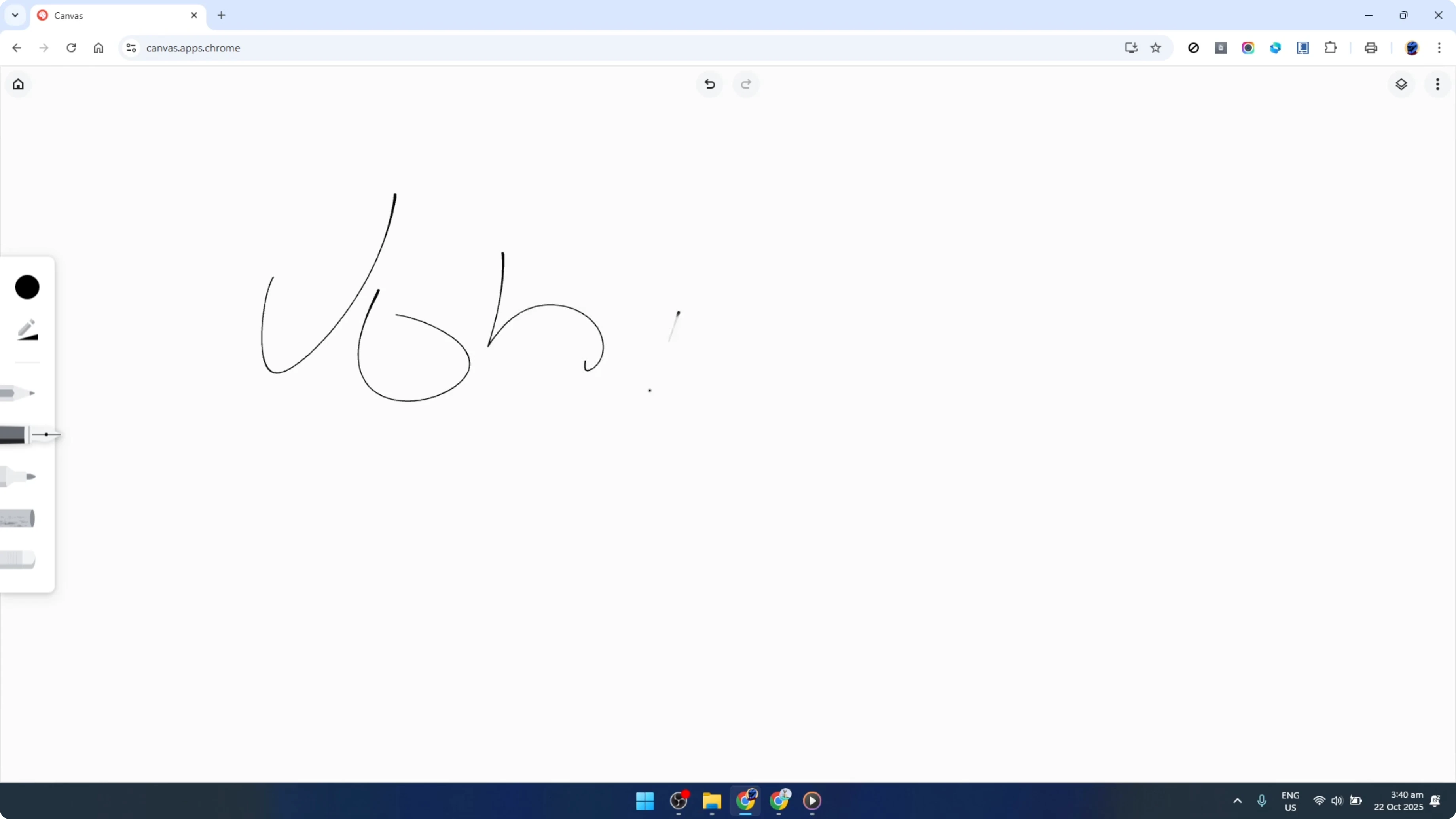The height and width of the screenshot is (819, 1456).
Task: Toggle the content blocker extension
Action: pyautogui.click(x=1193, y=48)
